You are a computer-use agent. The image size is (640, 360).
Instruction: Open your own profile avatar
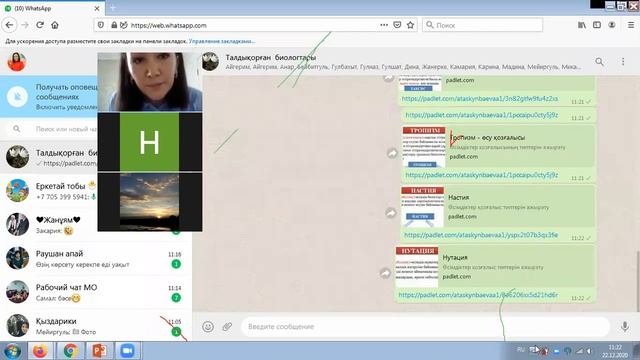17,62
